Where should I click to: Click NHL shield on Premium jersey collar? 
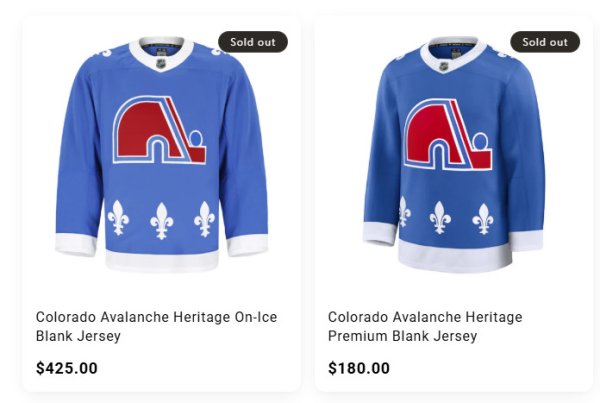443,66
